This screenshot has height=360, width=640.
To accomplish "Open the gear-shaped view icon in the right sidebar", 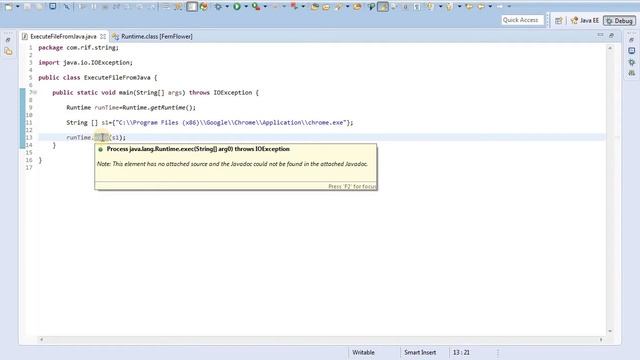I will click(631, 62).
